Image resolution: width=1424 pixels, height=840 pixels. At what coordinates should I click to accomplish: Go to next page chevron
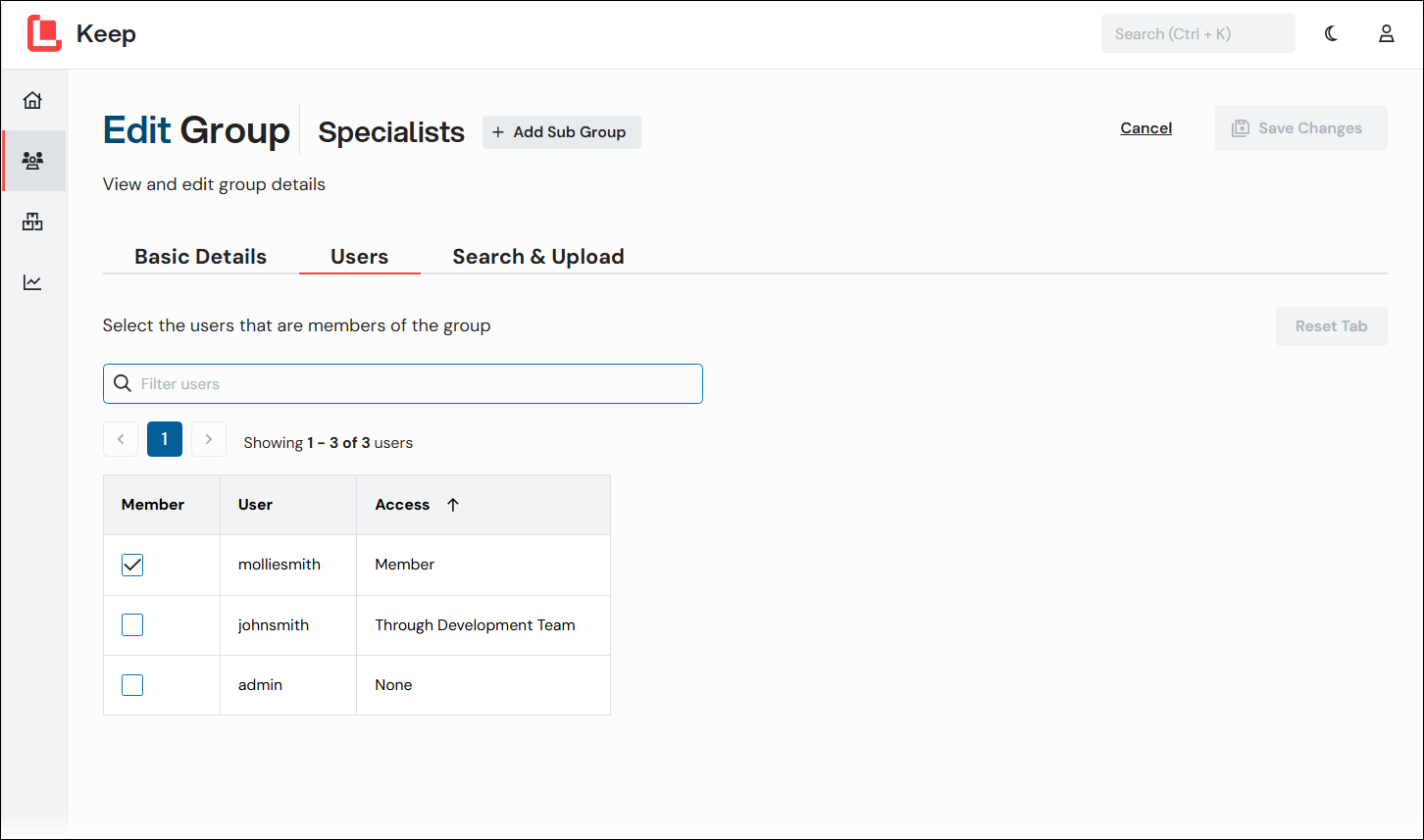(209, 439)
